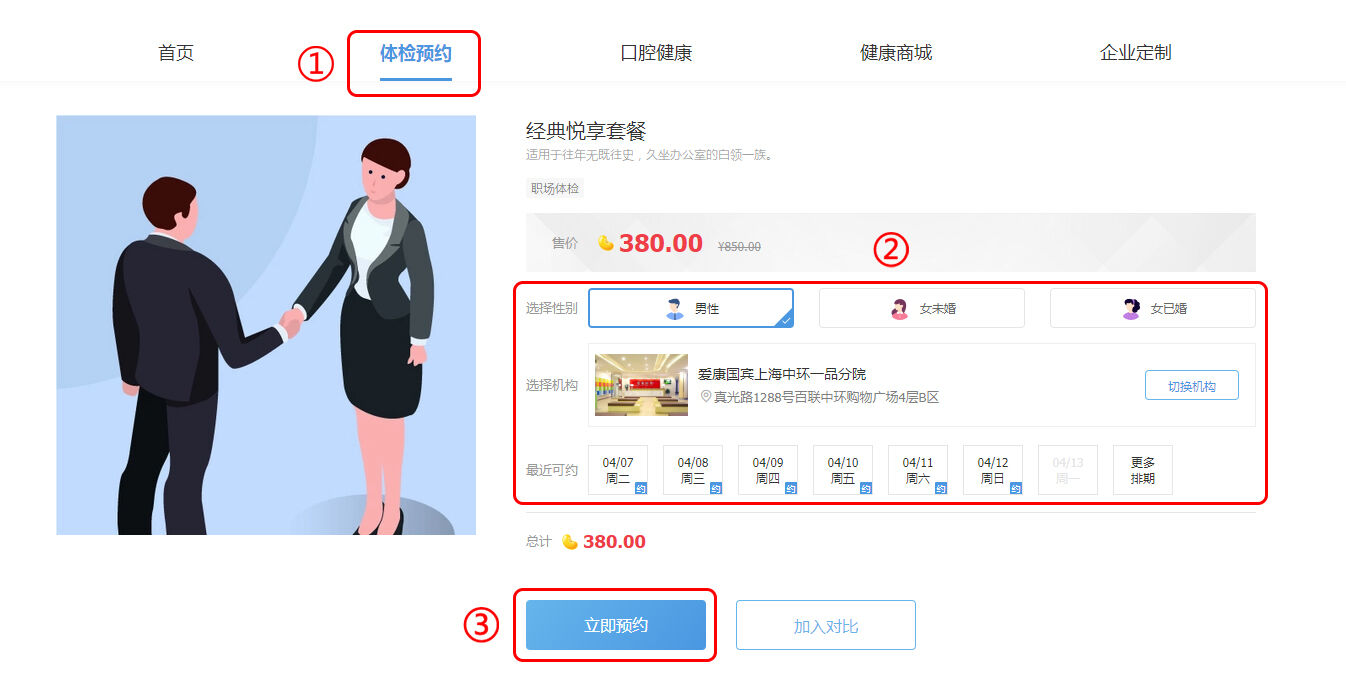Click the 立即预约 button

(616, 625)
